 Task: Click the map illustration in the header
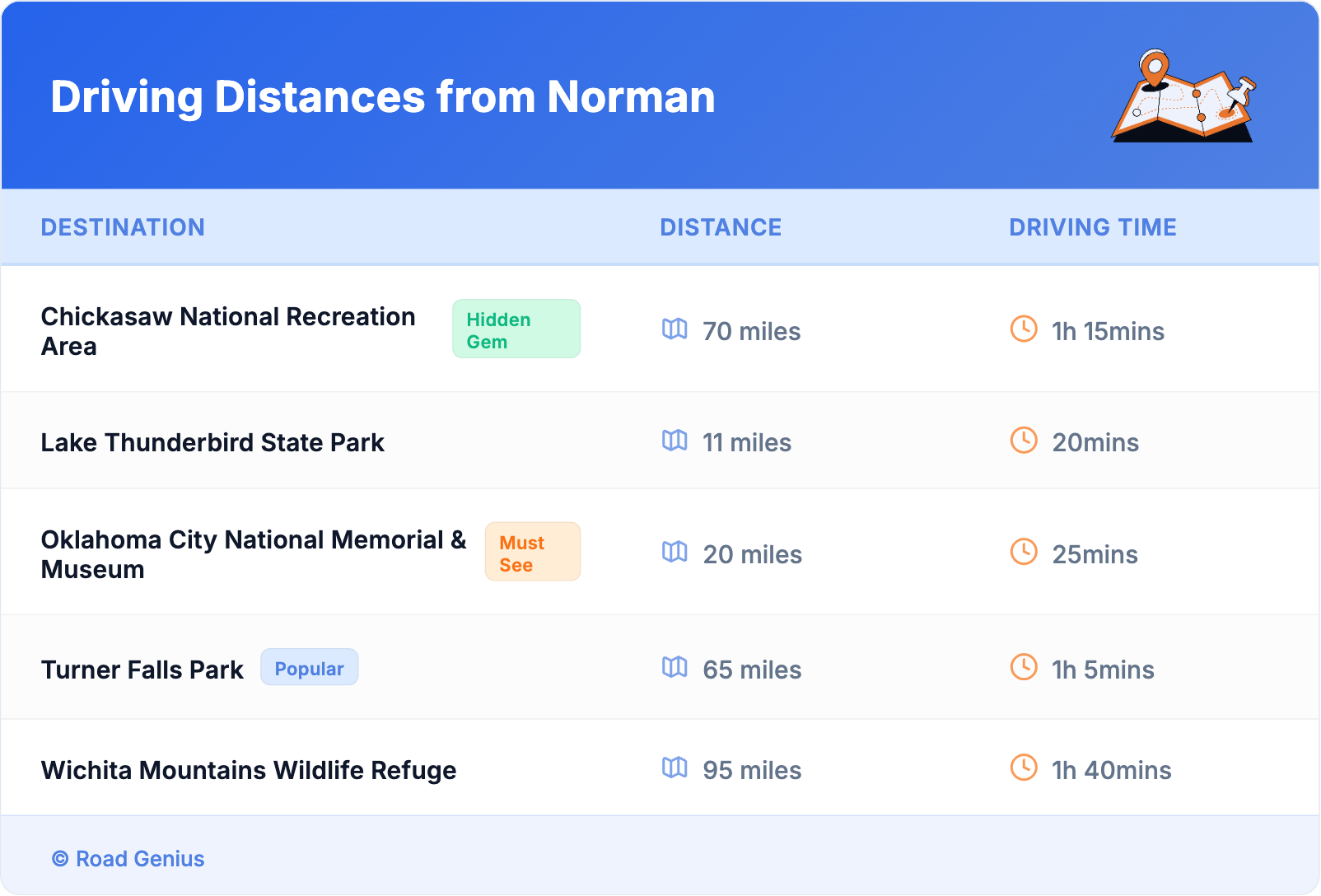point(1183,96)
